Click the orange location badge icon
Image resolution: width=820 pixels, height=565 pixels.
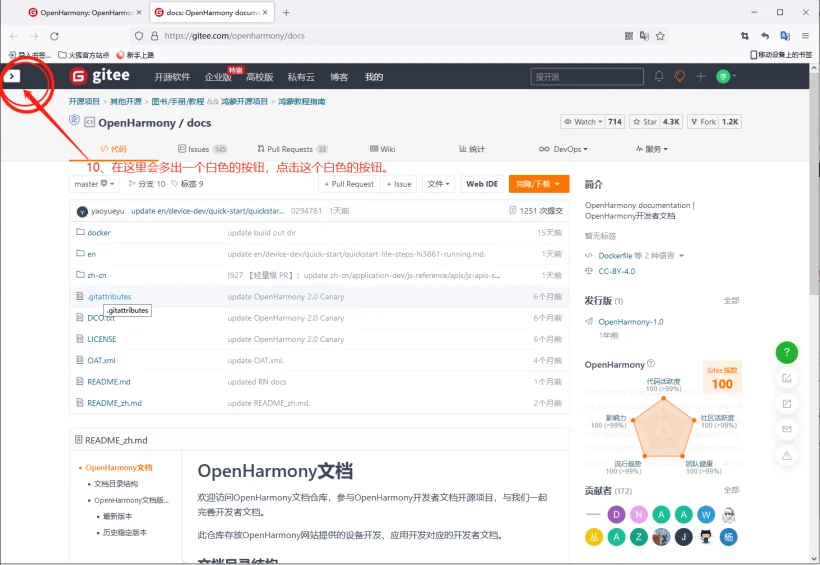click(680, 76)
